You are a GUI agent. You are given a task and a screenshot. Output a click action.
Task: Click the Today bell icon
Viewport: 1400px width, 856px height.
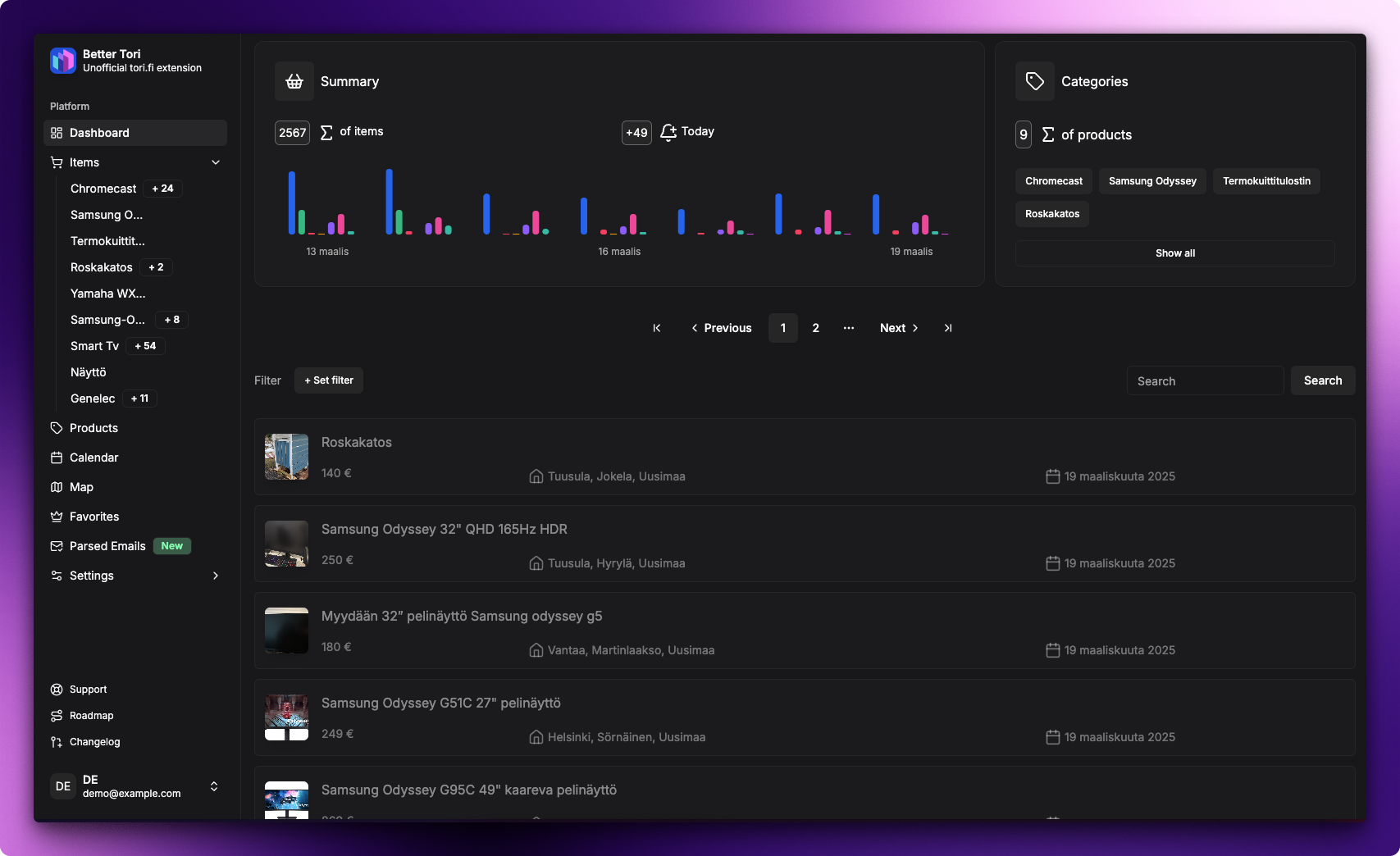click(x=668, y=132)
